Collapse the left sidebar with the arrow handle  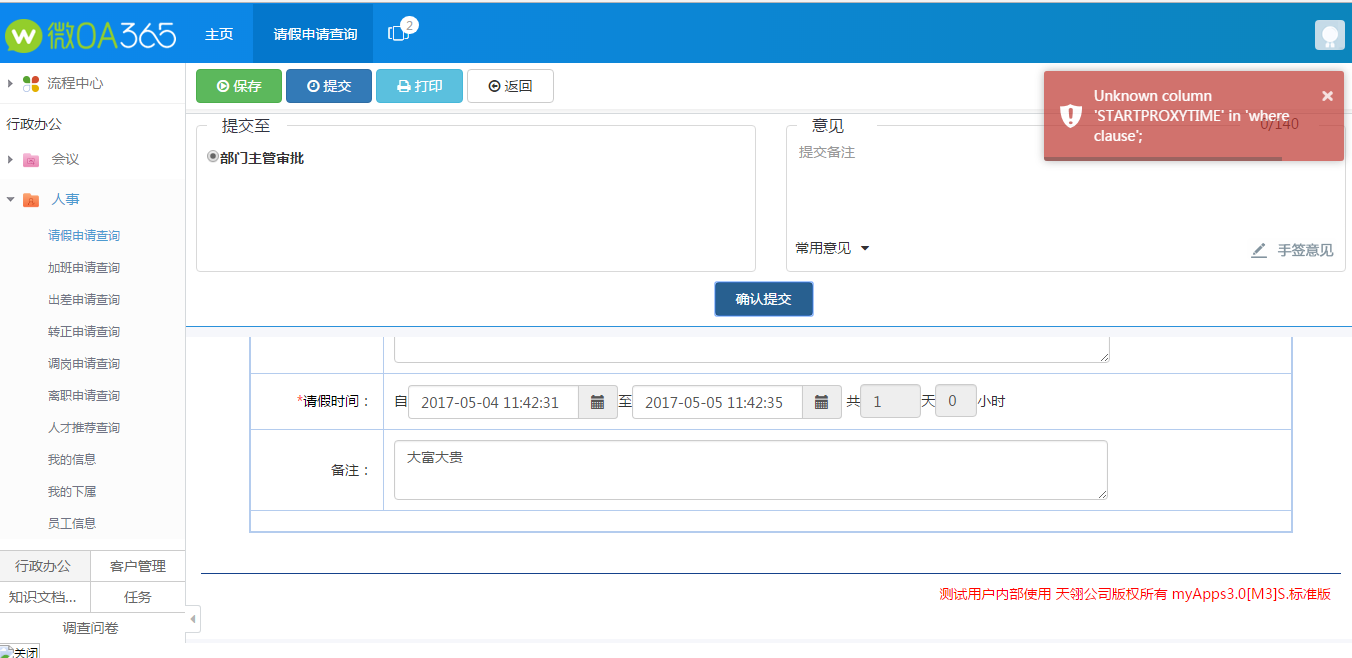pyautogui.click(x=193, y=619)
